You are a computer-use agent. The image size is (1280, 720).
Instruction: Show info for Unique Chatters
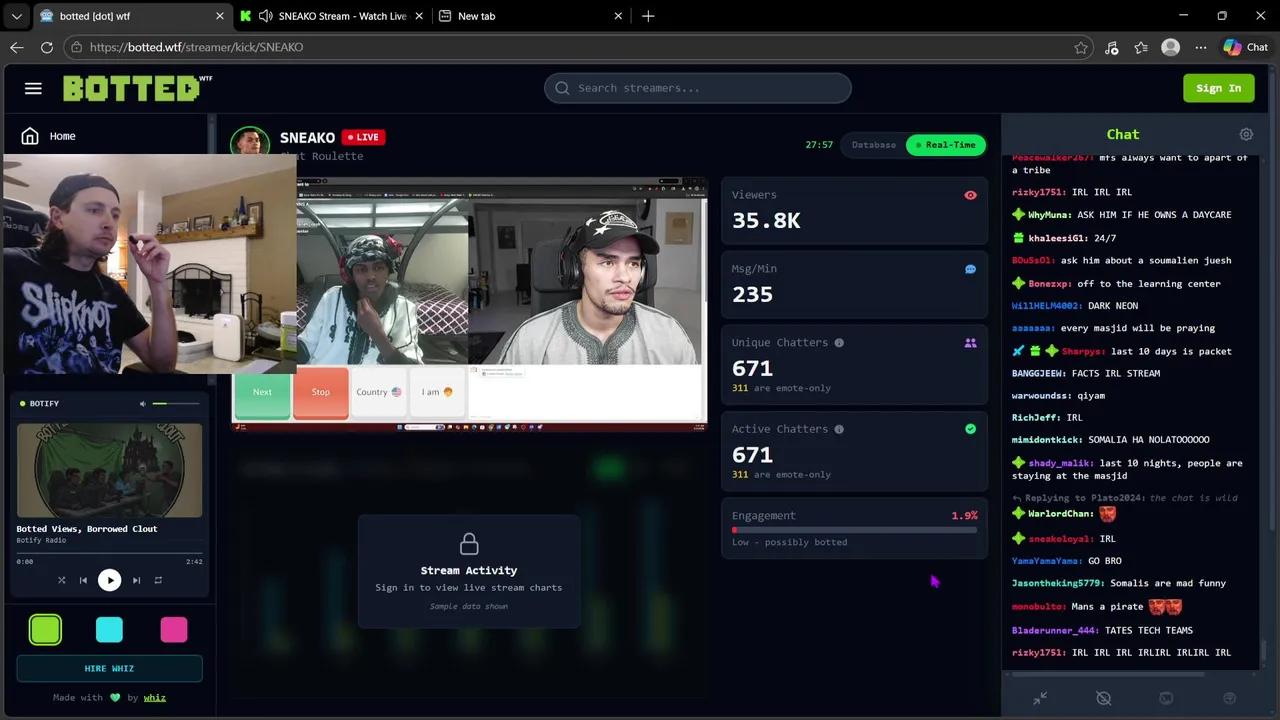click(x=839, y=343)
